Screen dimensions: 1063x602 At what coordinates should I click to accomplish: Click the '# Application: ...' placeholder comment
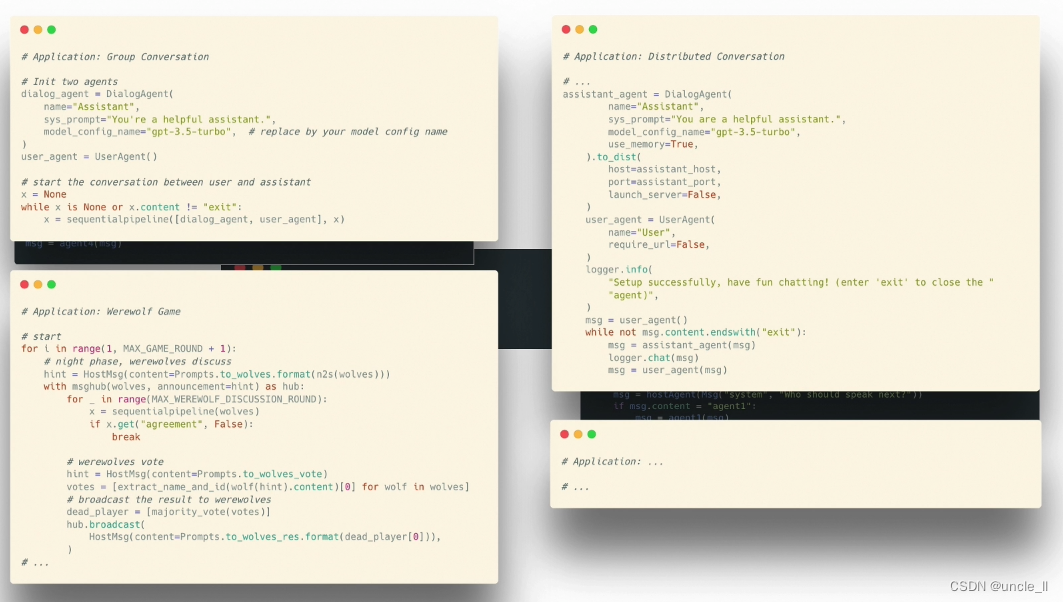click(x=612, y=462)
